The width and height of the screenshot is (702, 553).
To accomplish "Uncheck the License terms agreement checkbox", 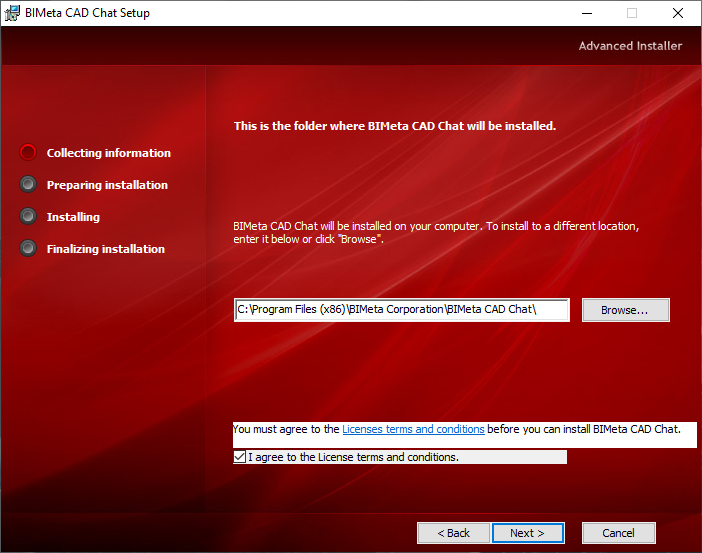I will (240, 457).
